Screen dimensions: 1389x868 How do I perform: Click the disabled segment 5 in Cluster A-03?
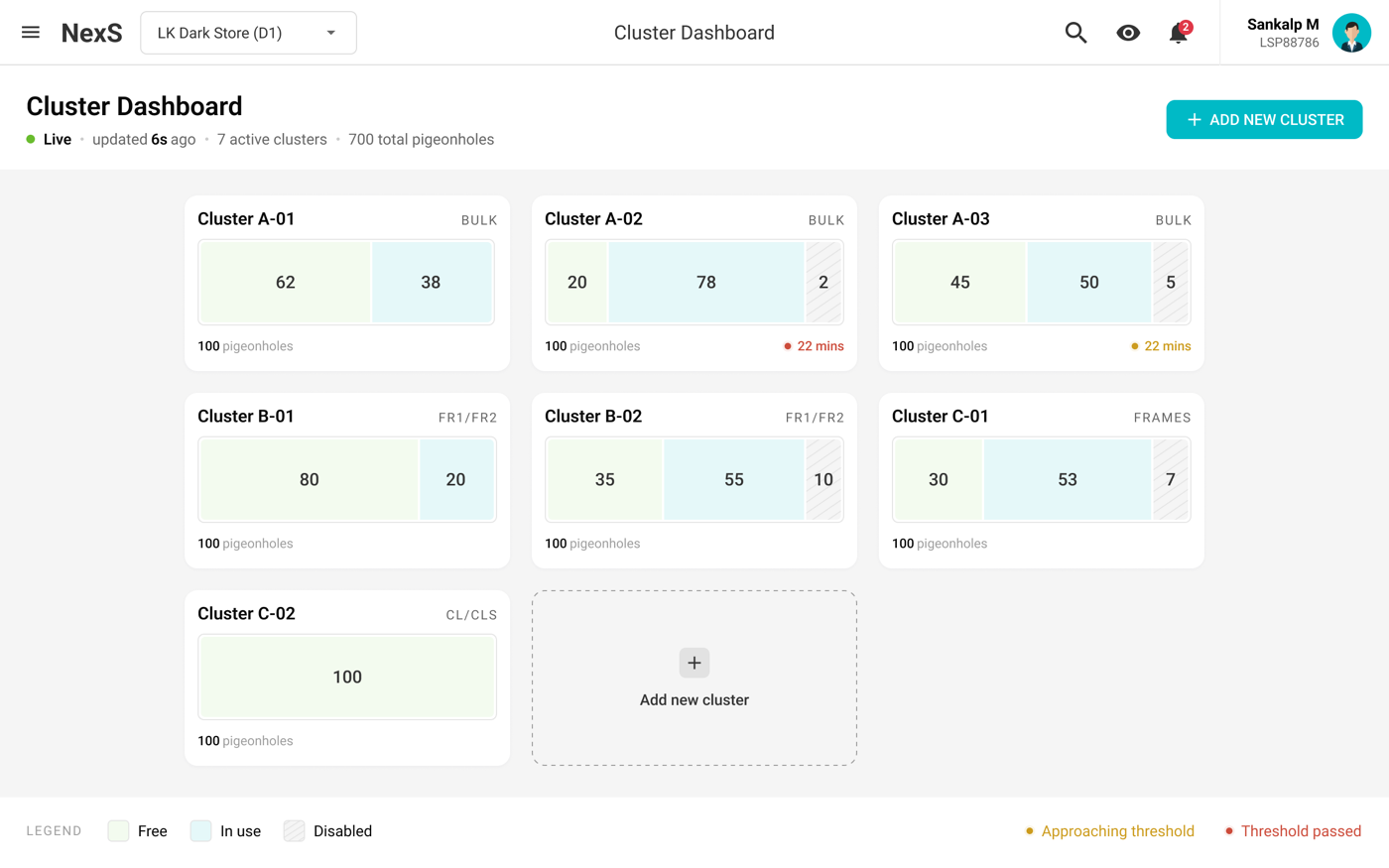pyautogui.click(x=1171, y=282)
